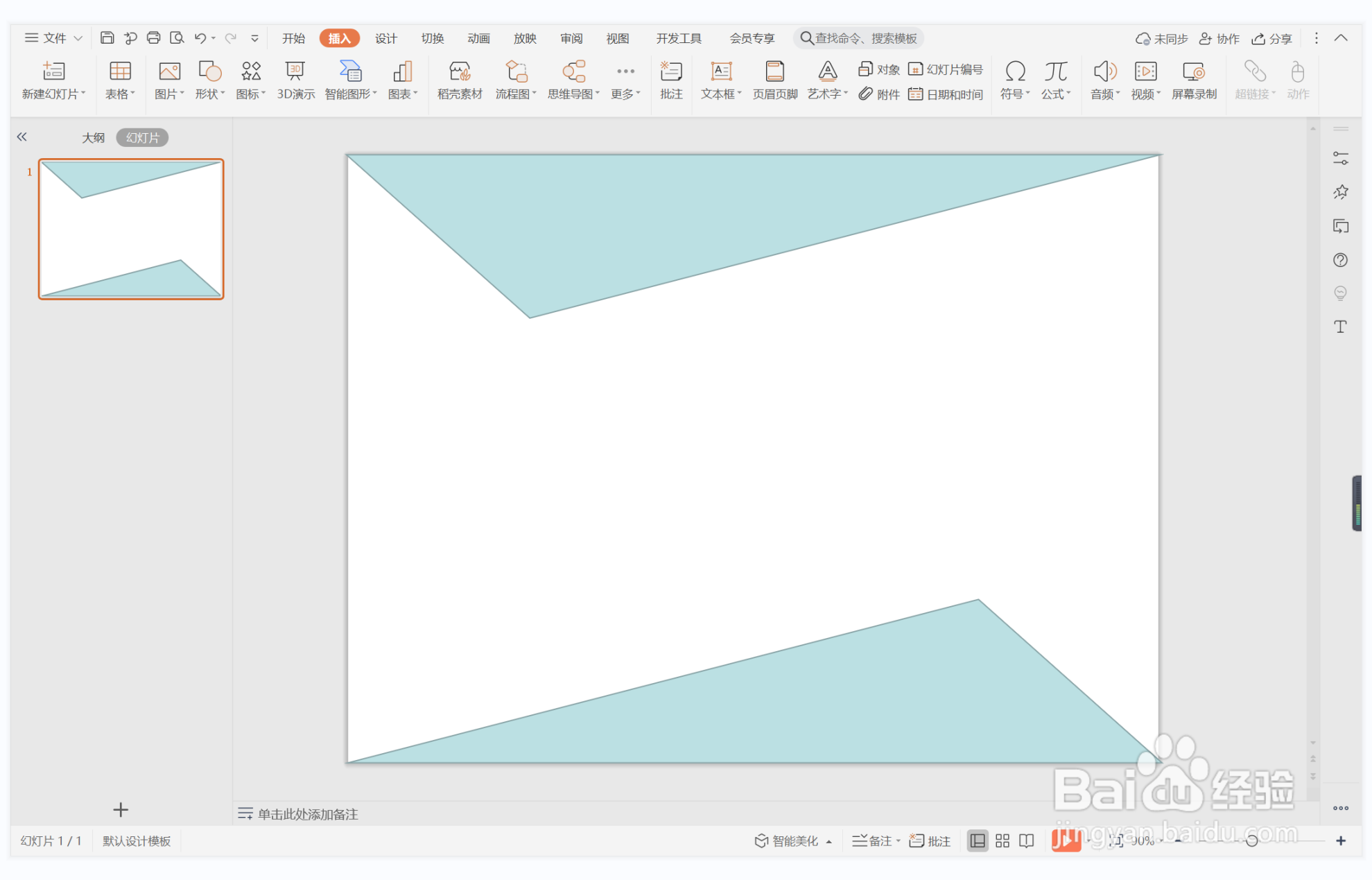Screen dimensions: 1372x880
Task: Insert a smart graphic (智能图形)
Action: (351, 80)
